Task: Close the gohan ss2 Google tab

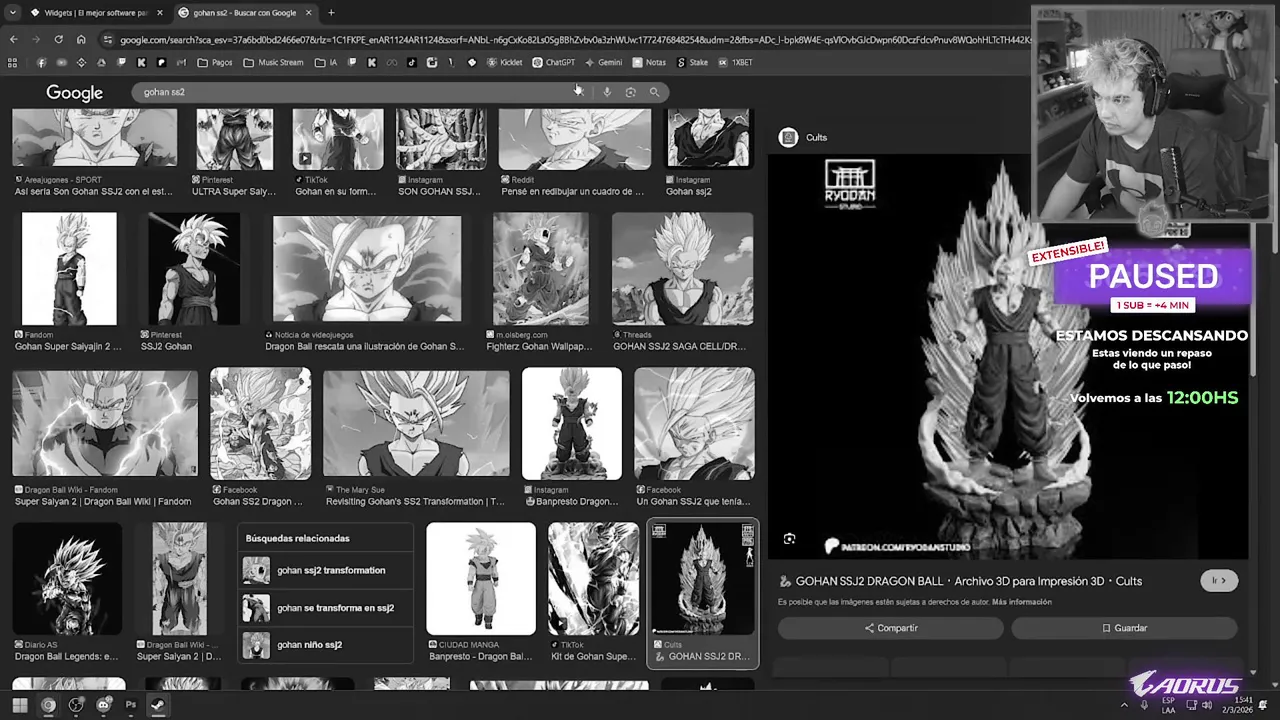Action: tap(307, 13)
